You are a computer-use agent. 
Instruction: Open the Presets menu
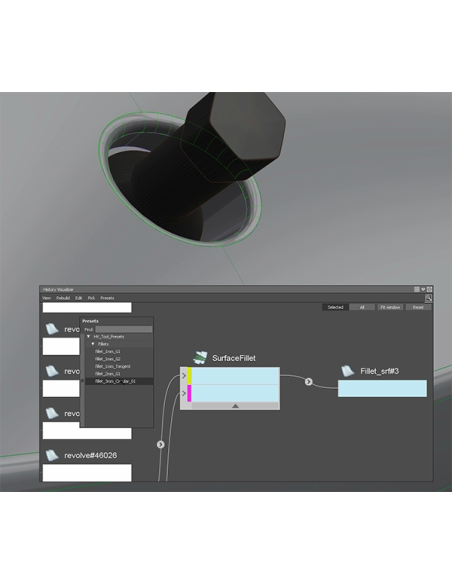pos(107,298)
